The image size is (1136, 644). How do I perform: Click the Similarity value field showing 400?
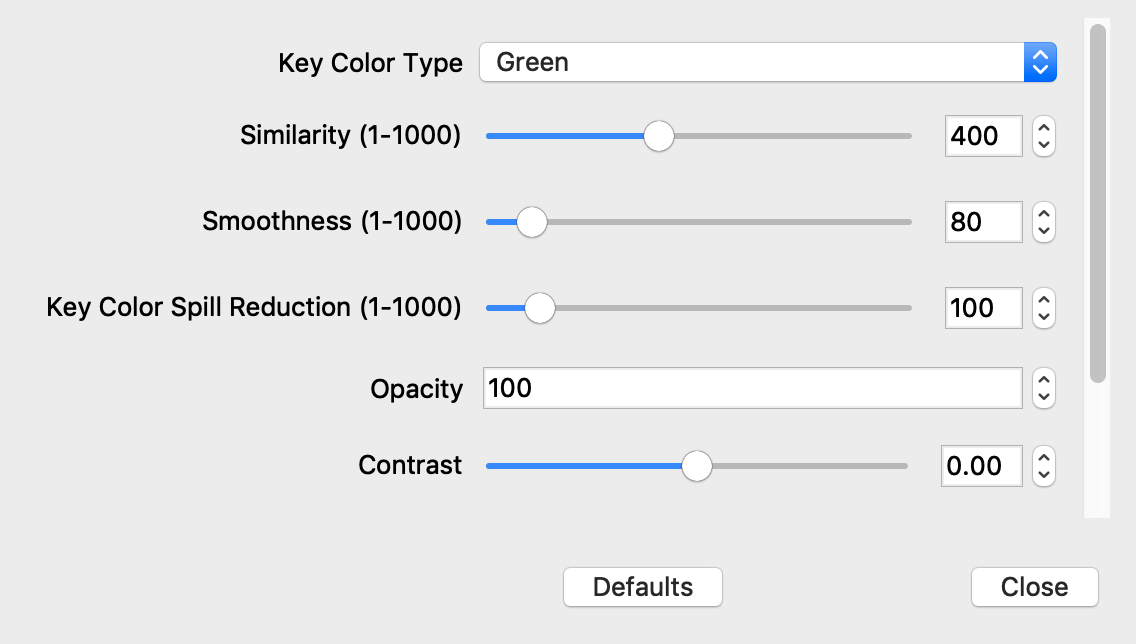click(x=983, y=136)
